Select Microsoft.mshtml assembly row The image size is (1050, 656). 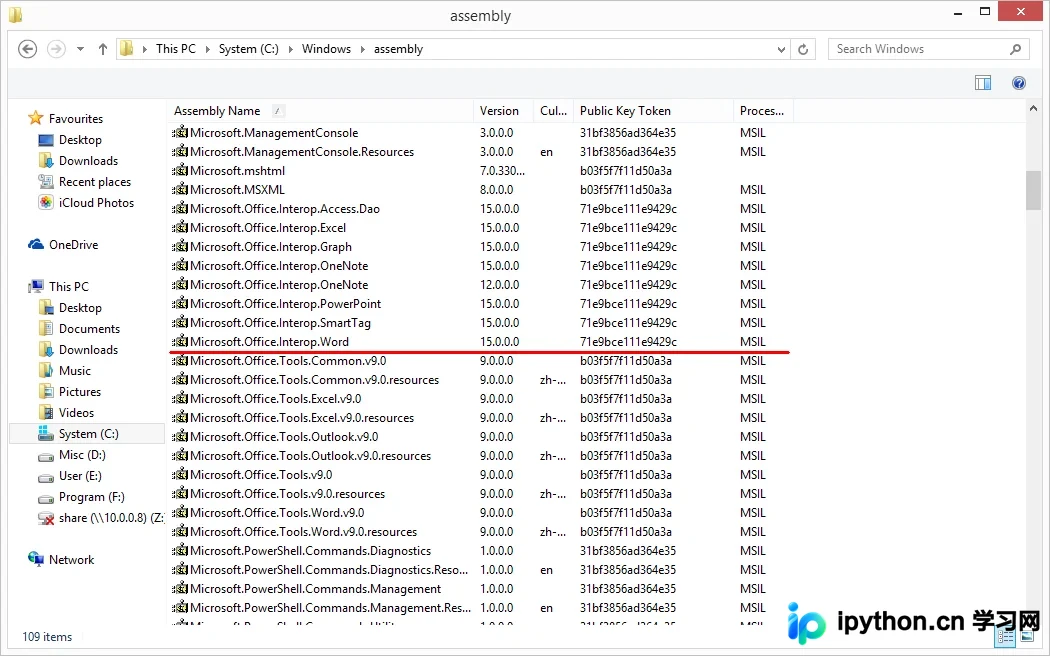[237, 171]
